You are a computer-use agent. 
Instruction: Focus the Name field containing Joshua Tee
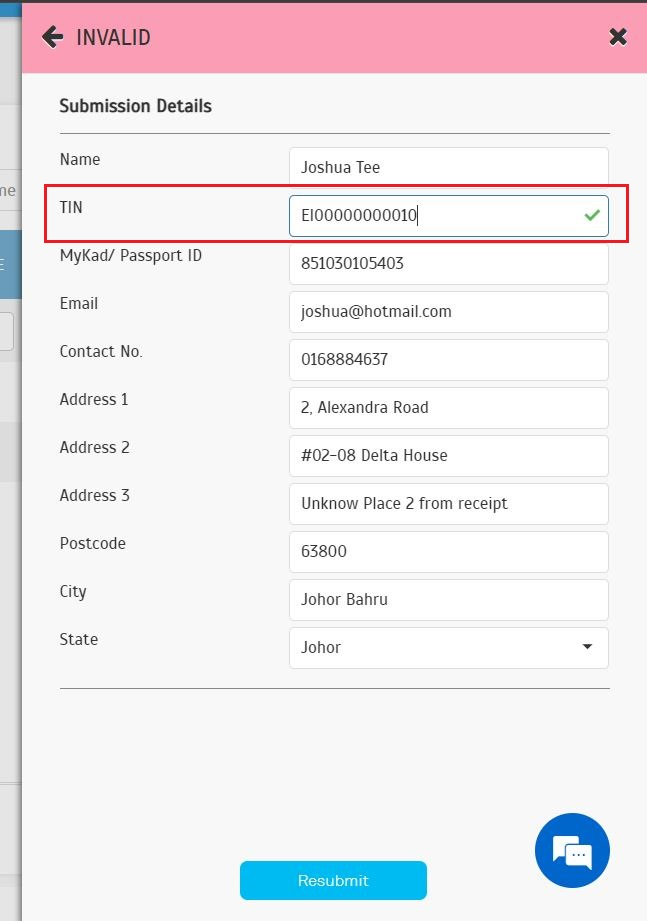pyautogui.click(x=448, y=167)
